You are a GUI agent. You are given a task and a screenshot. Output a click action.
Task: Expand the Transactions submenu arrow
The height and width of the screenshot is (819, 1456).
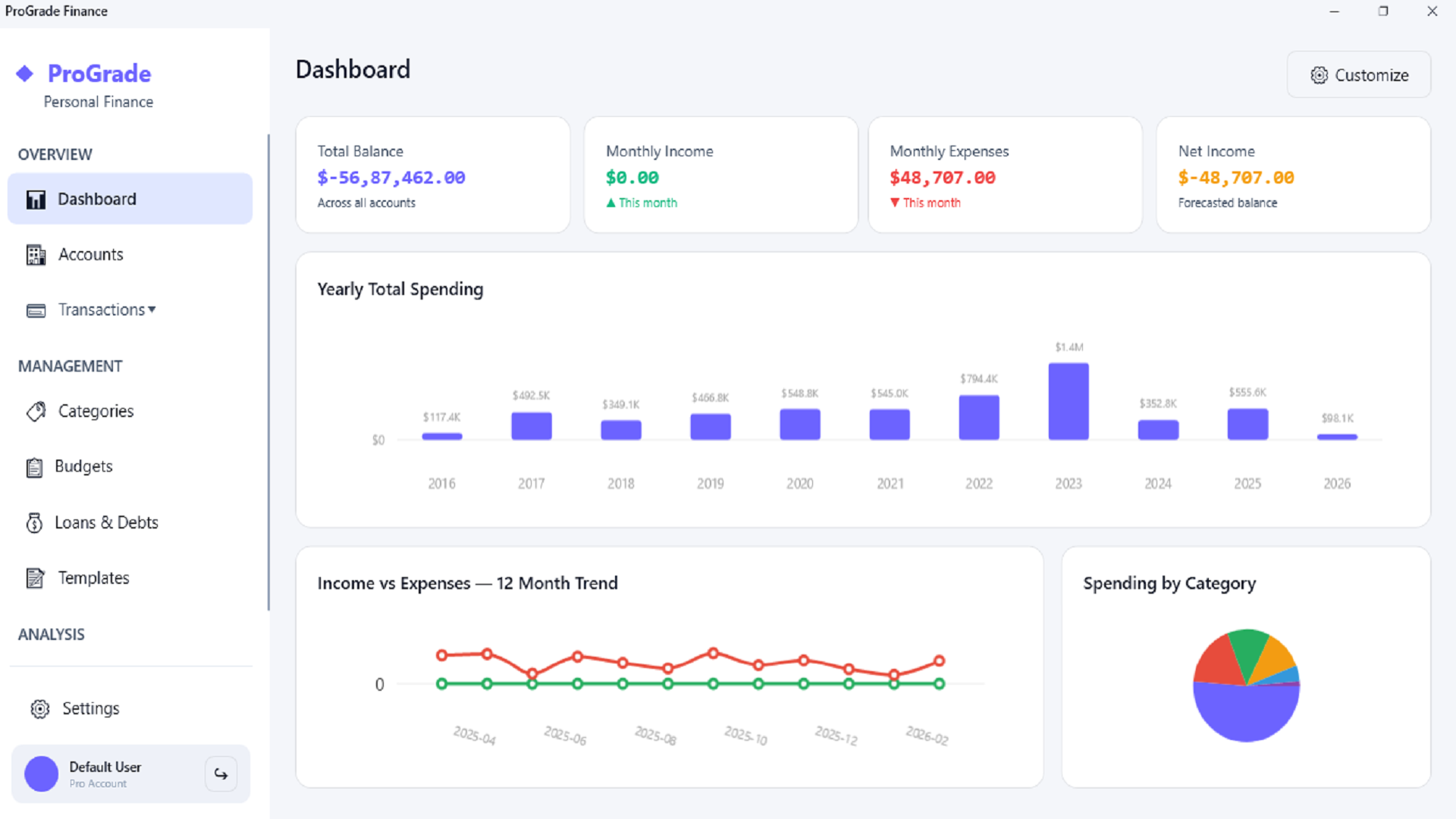tap(152, 309)
